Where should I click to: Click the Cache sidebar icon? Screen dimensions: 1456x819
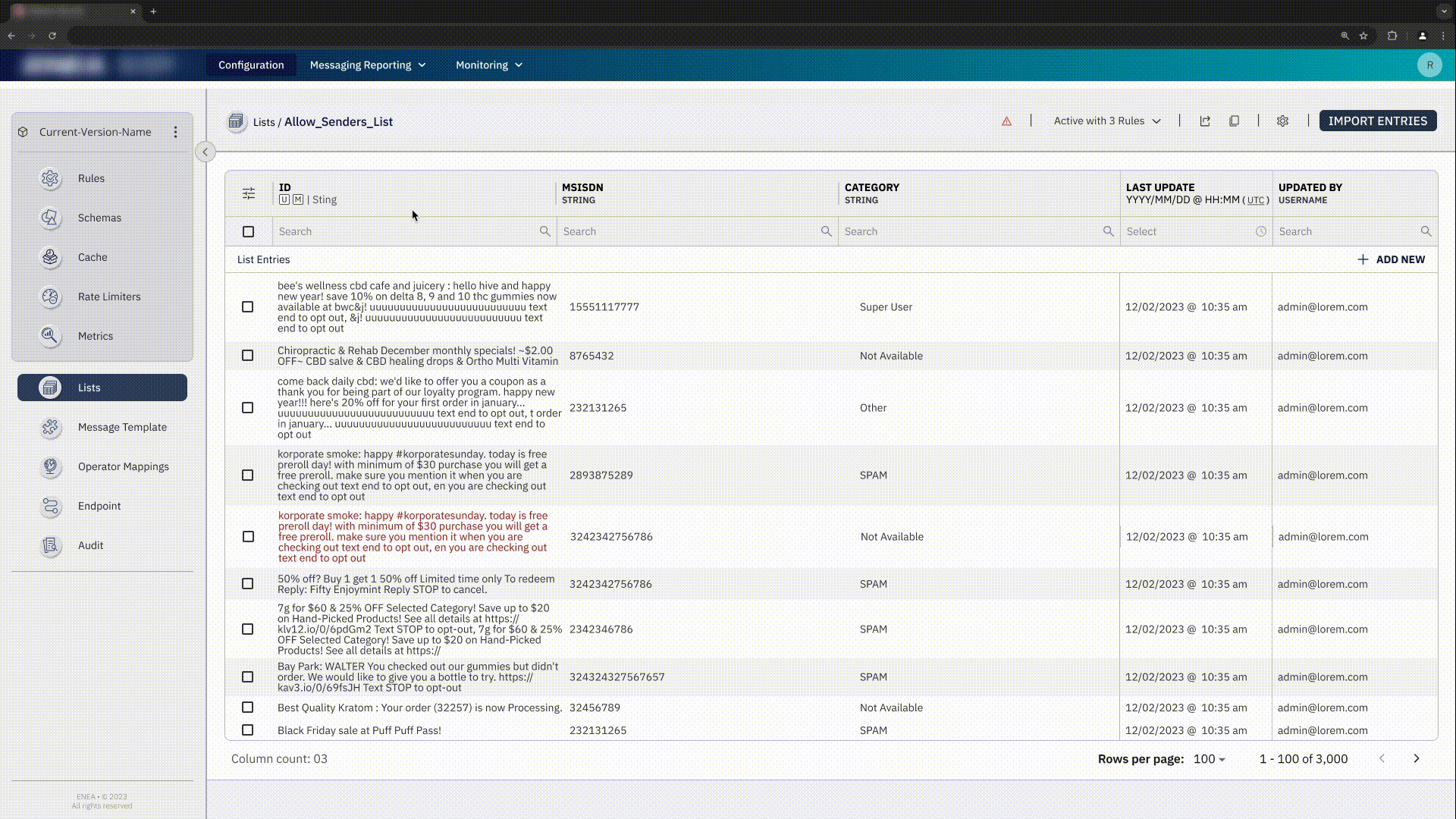(x=50, y=257)
